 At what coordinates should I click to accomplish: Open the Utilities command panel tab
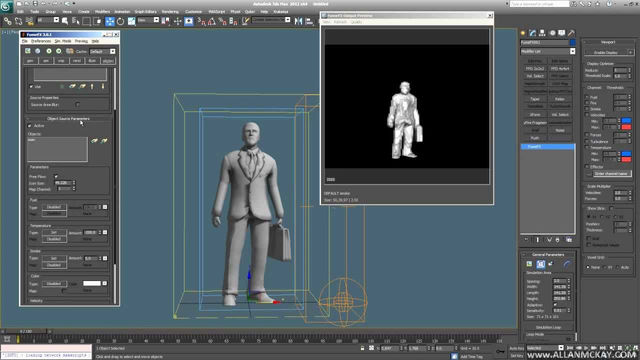point(571,33)
